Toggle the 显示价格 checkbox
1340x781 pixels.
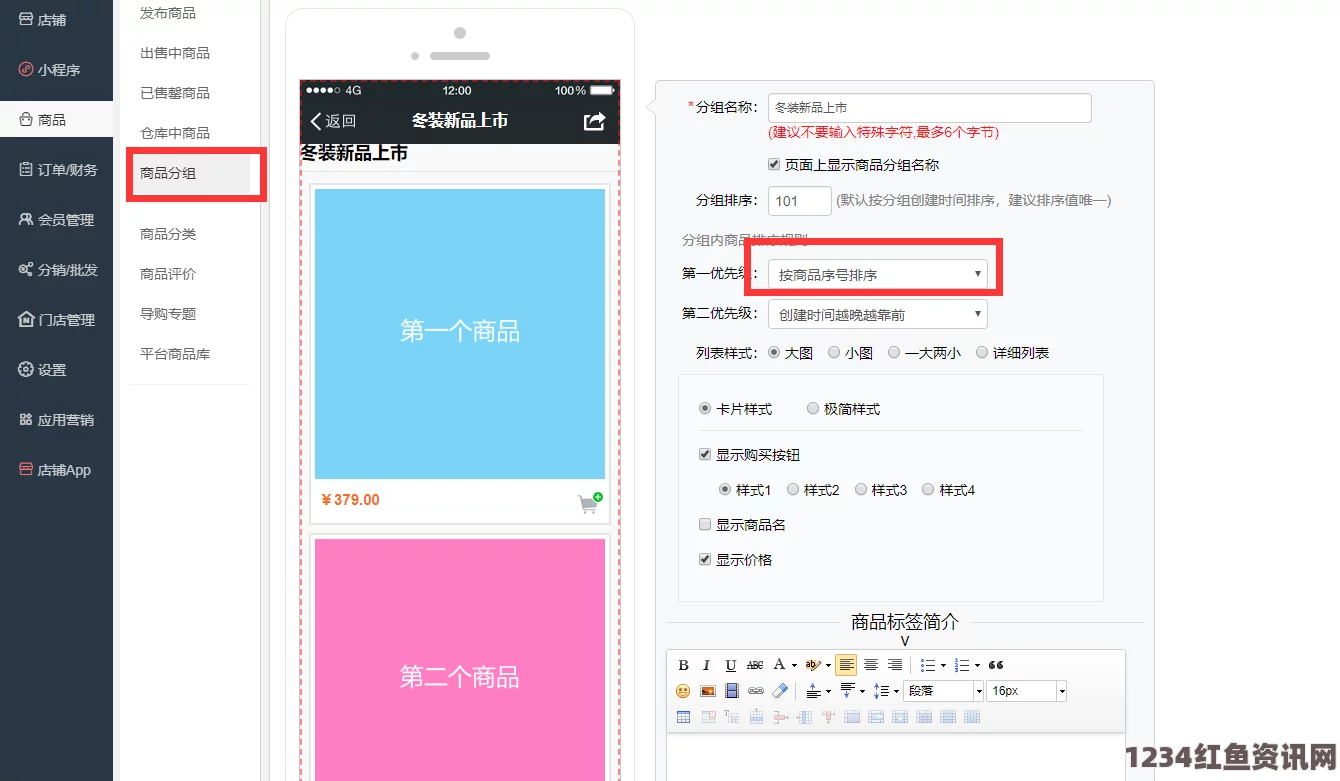[705, 559]
